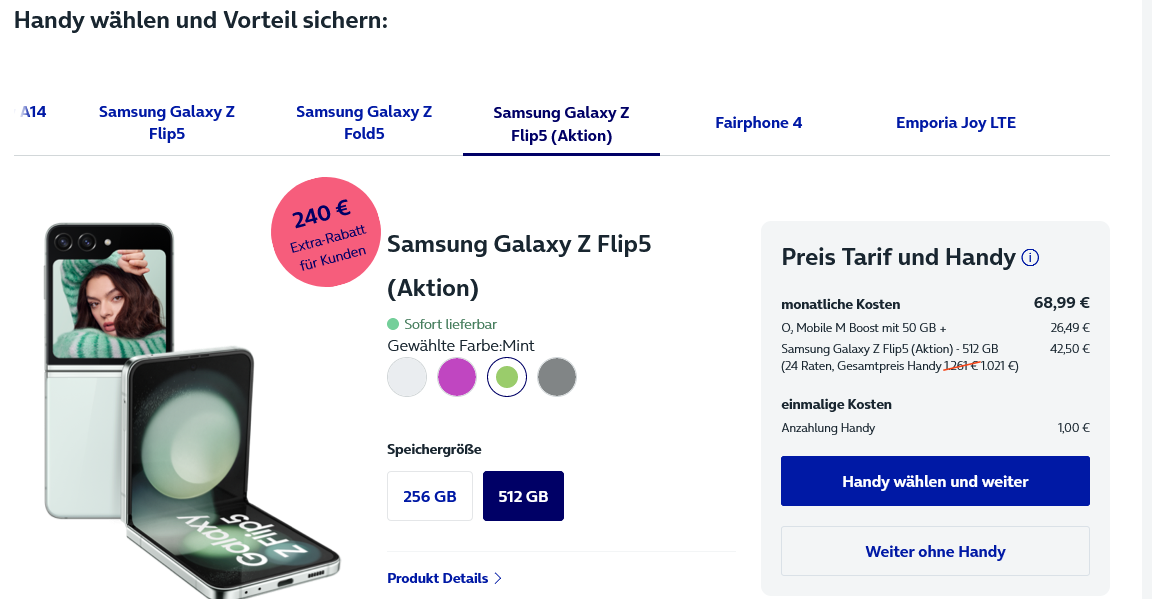
Task: Go to partially hidden A14 tab
Action: (34, 112)
